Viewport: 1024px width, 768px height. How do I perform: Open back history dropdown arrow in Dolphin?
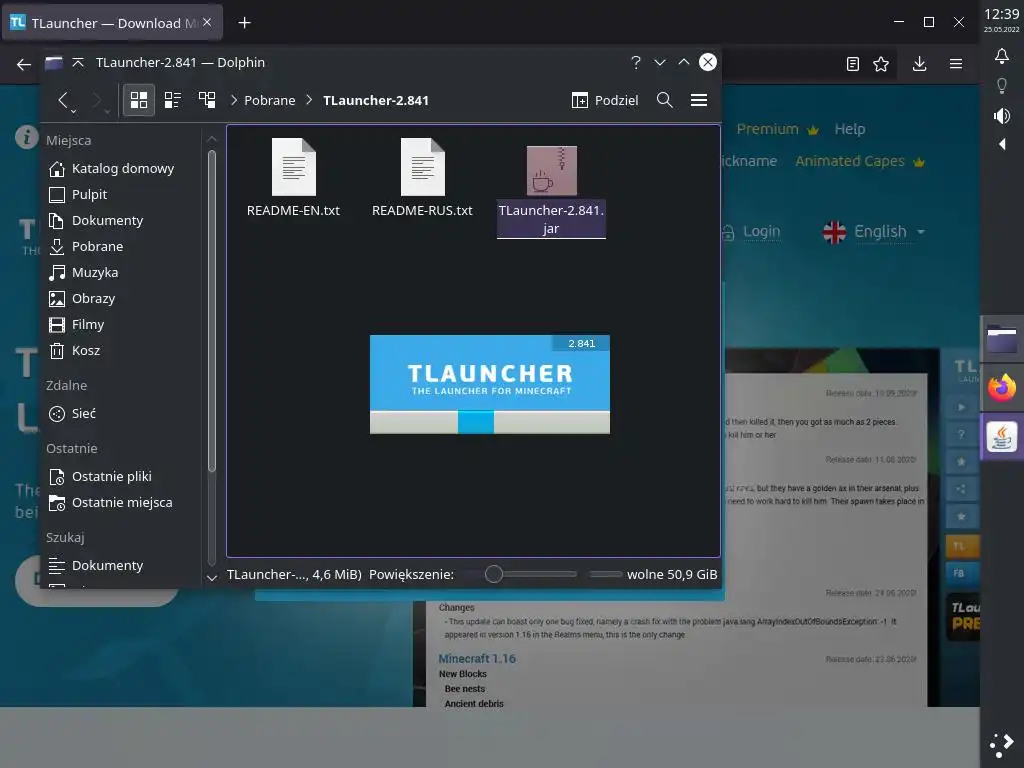click(73, 112)
